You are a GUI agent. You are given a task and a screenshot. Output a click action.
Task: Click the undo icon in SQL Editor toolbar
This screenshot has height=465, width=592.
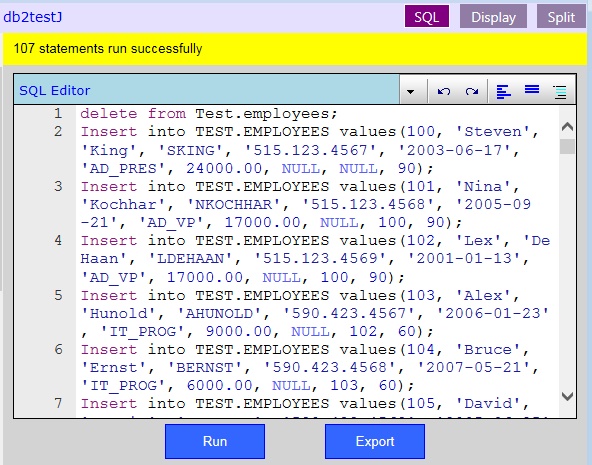coord(443,91)
